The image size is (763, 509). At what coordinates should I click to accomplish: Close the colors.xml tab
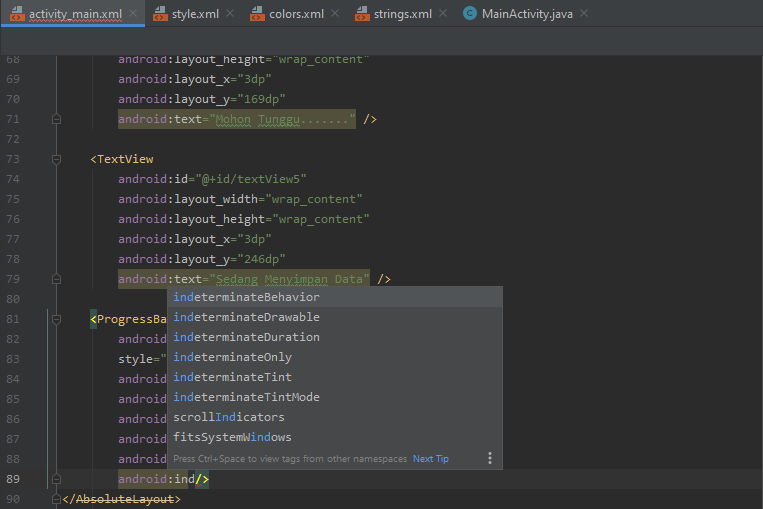point(335,14)
